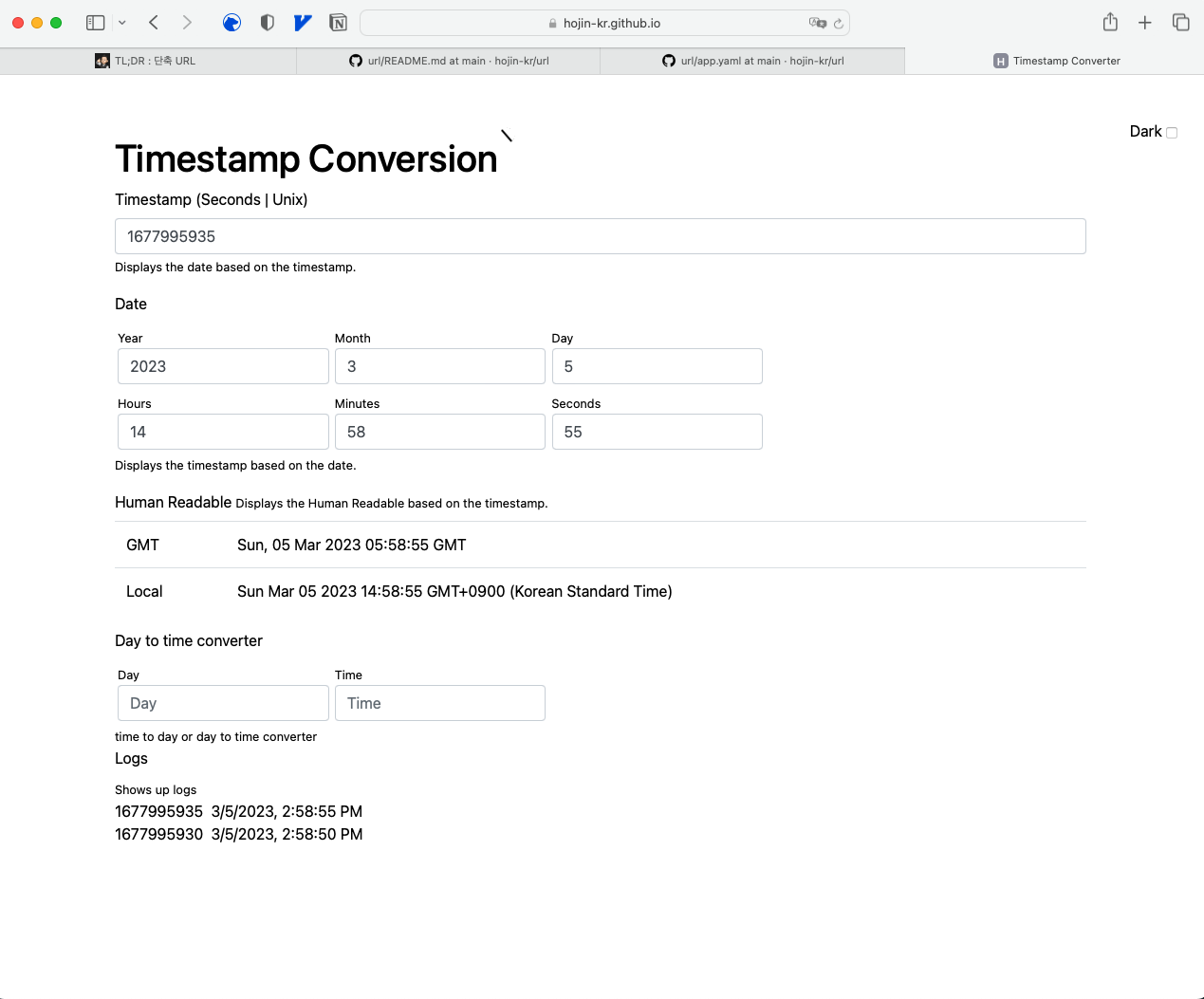The height and width of the screenshot is (999, 1204).
Task: Click the log entry 1677995935
Action: click(238, 811)
